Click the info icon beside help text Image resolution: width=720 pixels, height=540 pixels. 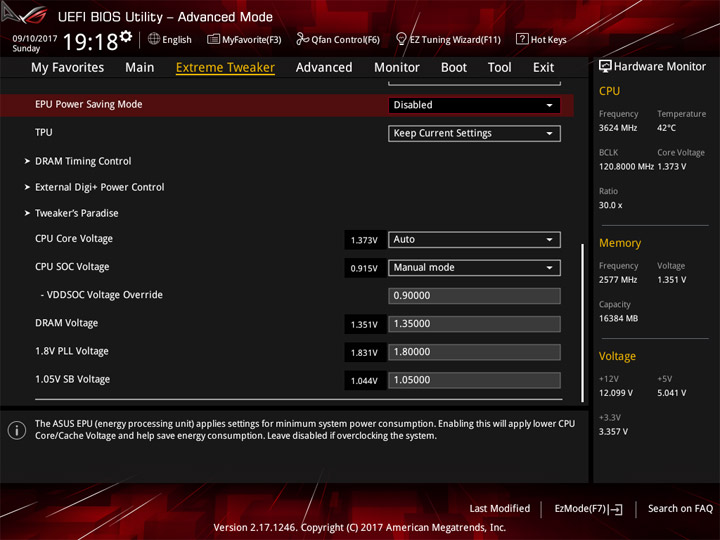click(x=17, y=430)
